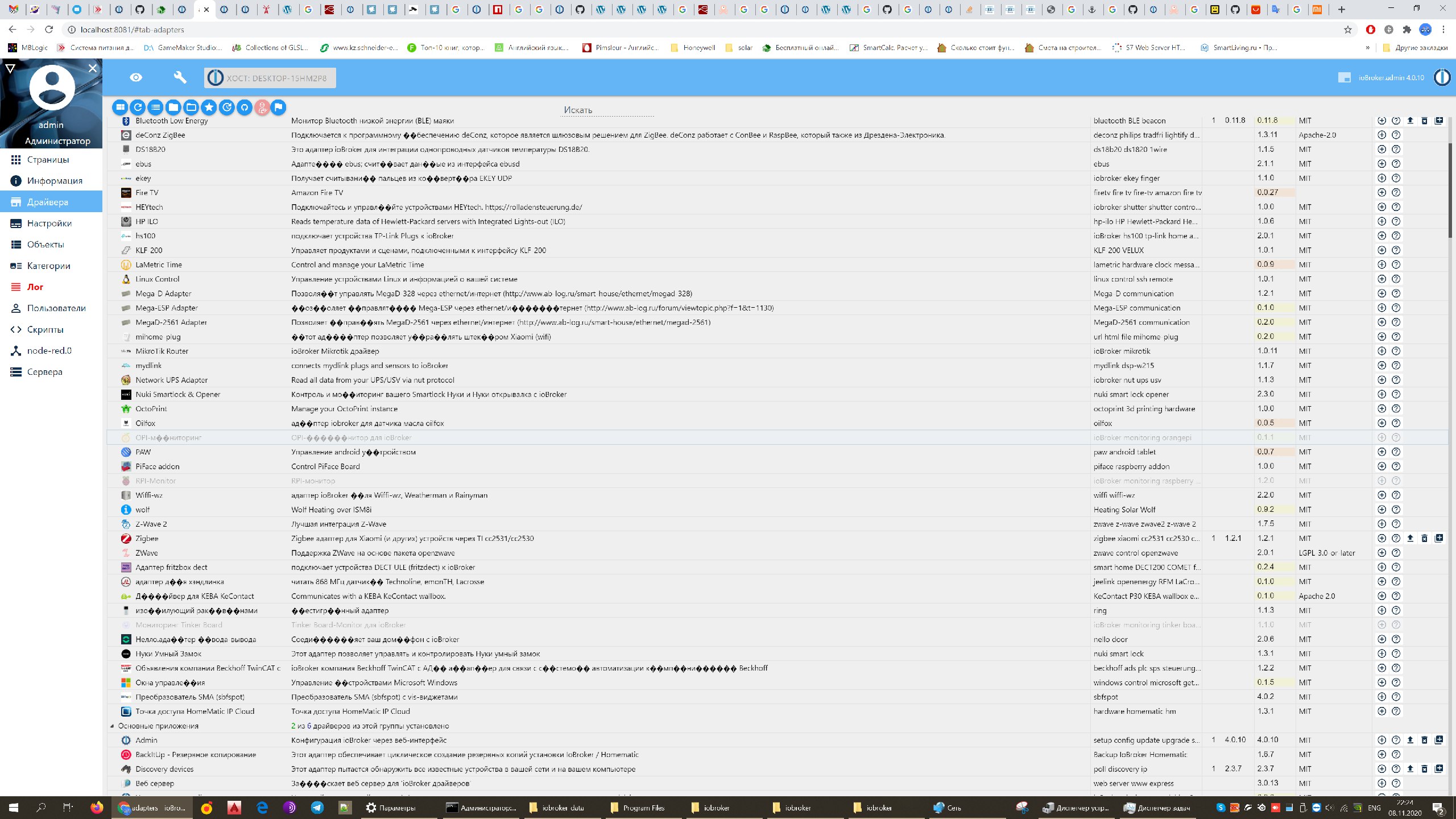The height and width of the screenshot is (819, 1456).
Task: Click the admin user avatar
Action: (52, 88)
